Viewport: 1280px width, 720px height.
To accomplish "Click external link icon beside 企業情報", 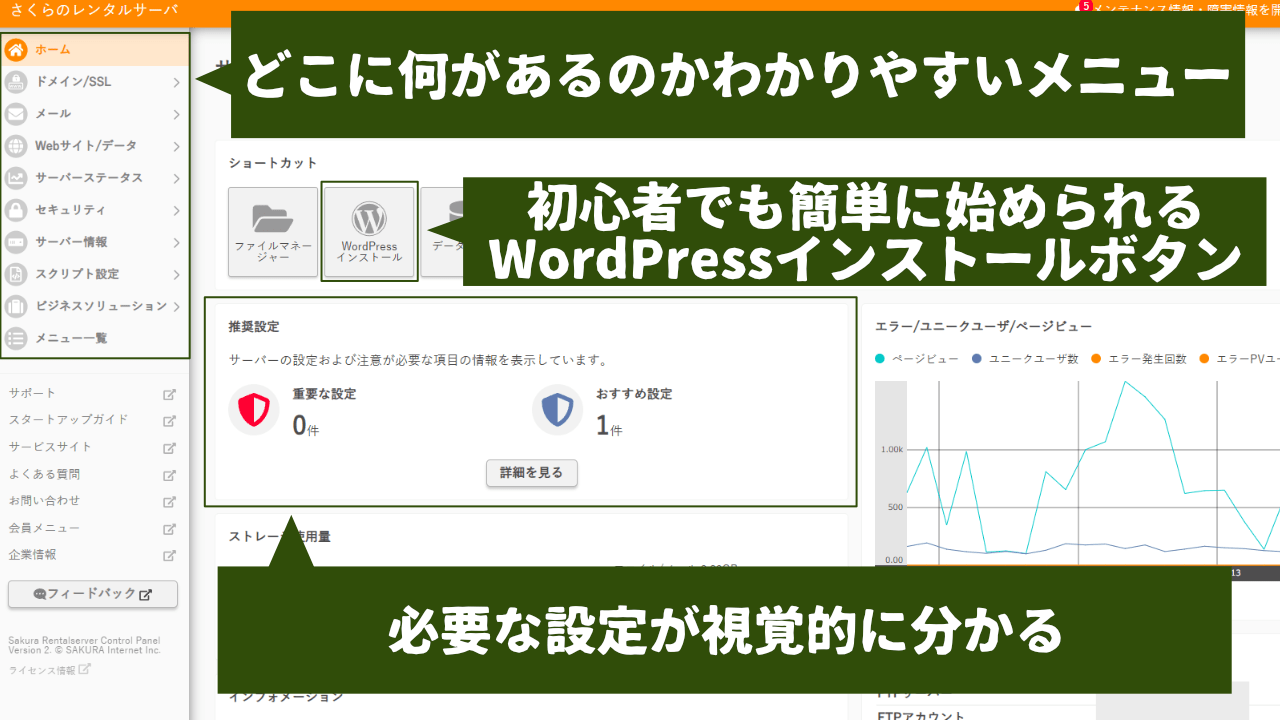I will (170, 555).
